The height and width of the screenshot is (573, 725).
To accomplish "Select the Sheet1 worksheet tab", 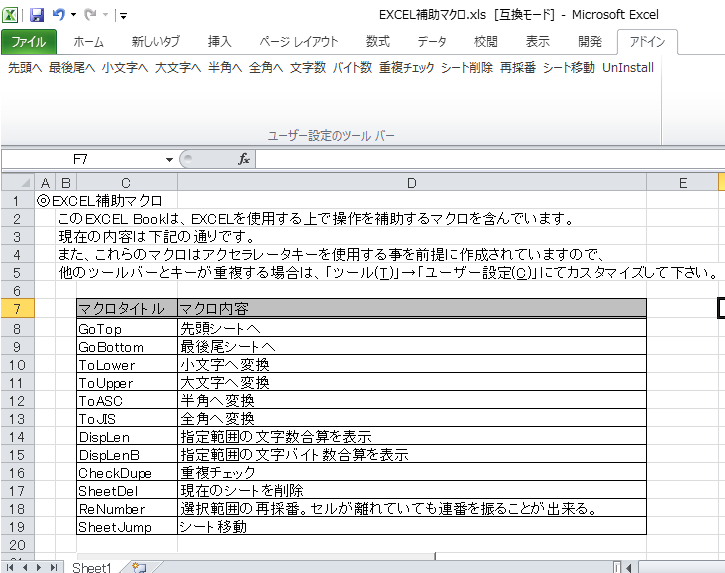I will pos(92,567).
